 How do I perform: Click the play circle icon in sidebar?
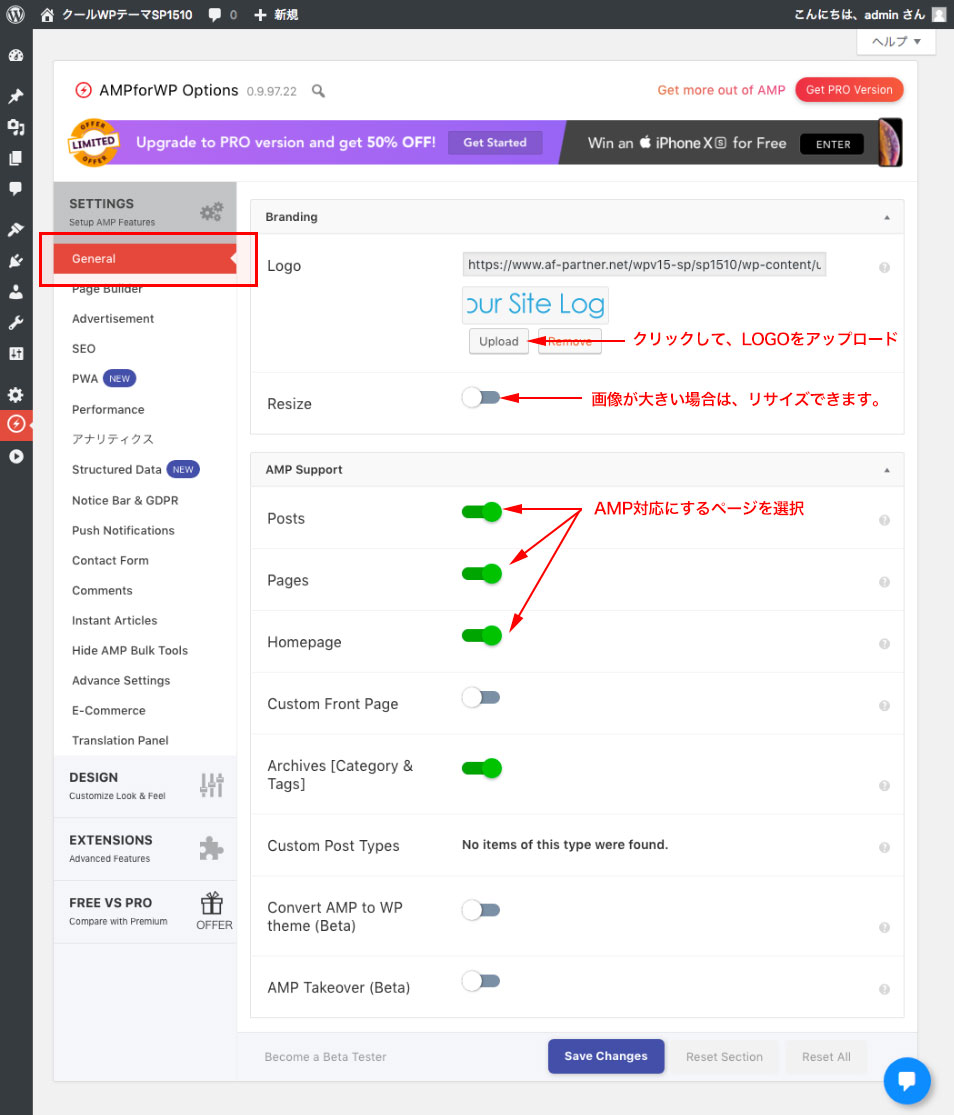coord(16,457)
